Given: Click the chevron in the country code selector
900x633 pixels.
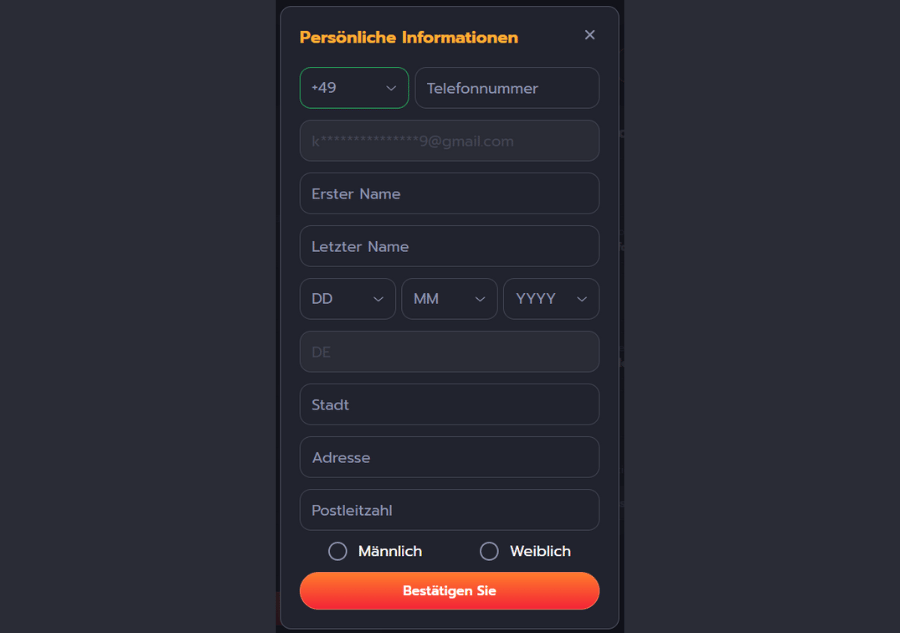Looking at the screenshot, I should click(391, 88).
